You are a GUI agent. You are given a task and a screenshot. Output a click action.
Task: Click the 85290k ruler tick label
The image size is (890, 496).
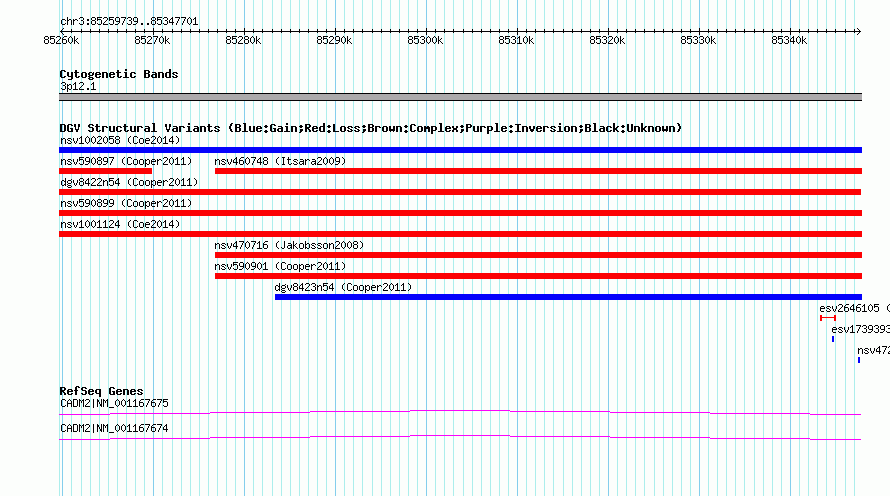(x=334, y=40)
